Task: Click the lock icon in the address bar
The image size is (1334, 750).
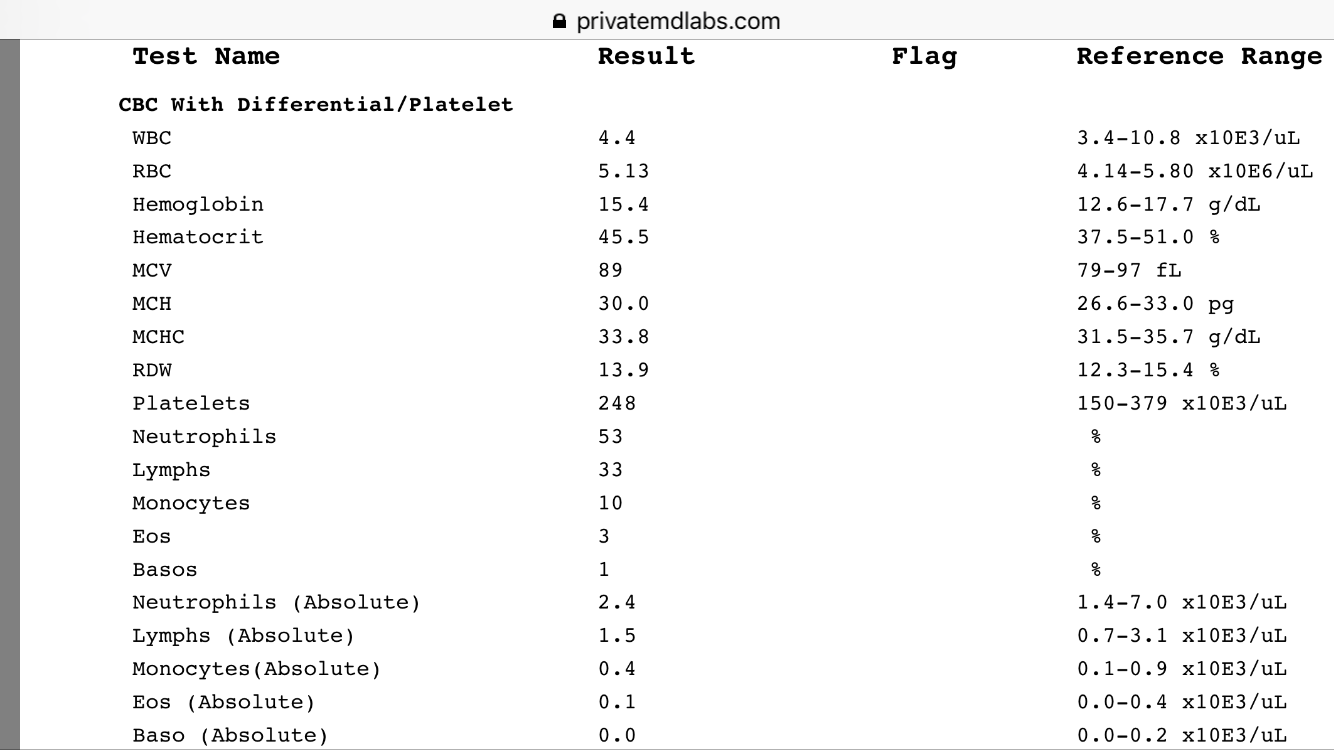Action: tap(559, 21)
